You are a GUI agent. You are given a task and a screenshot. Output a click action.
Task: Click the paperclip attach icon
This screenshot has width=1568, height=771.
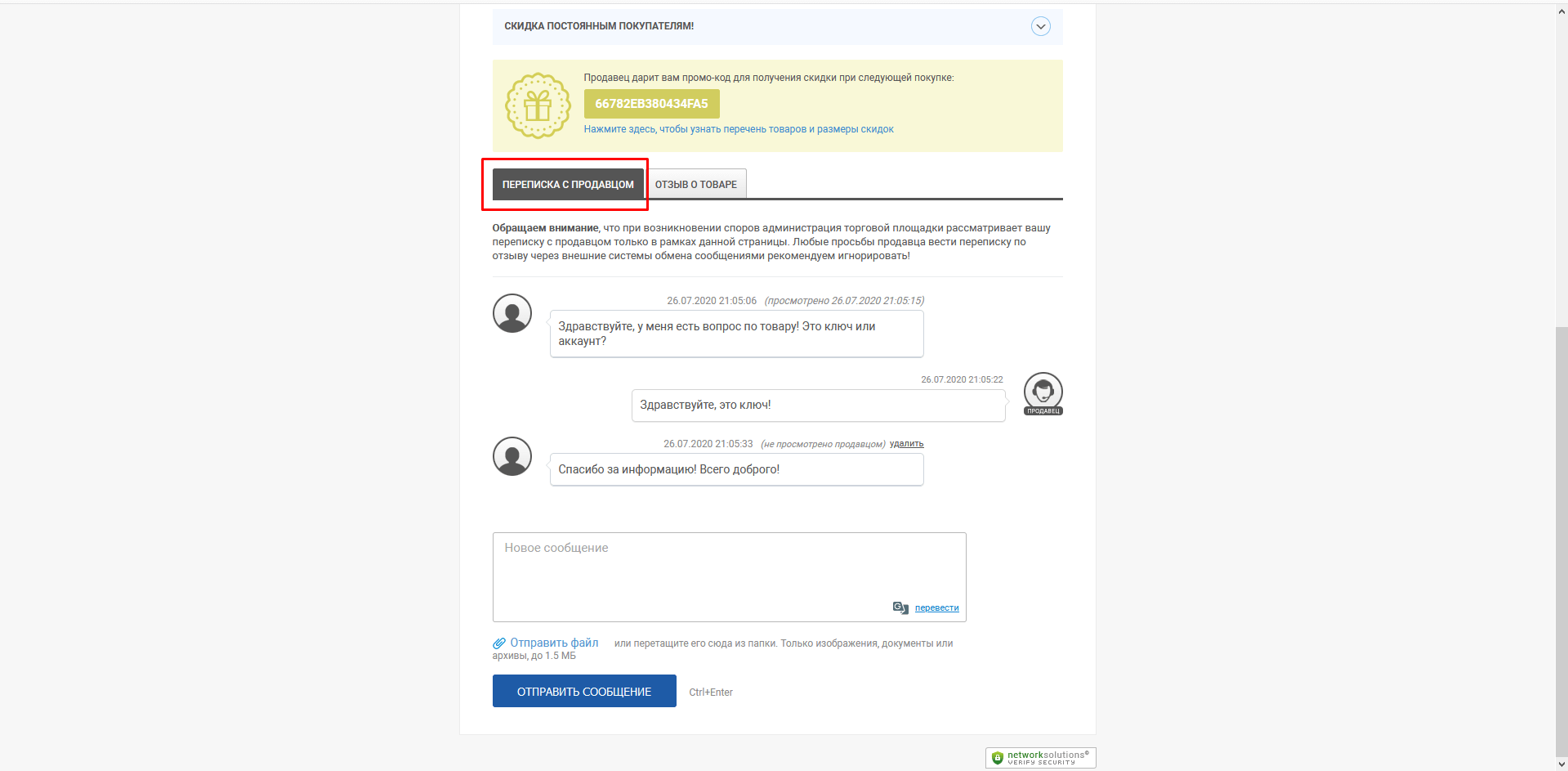499,643
